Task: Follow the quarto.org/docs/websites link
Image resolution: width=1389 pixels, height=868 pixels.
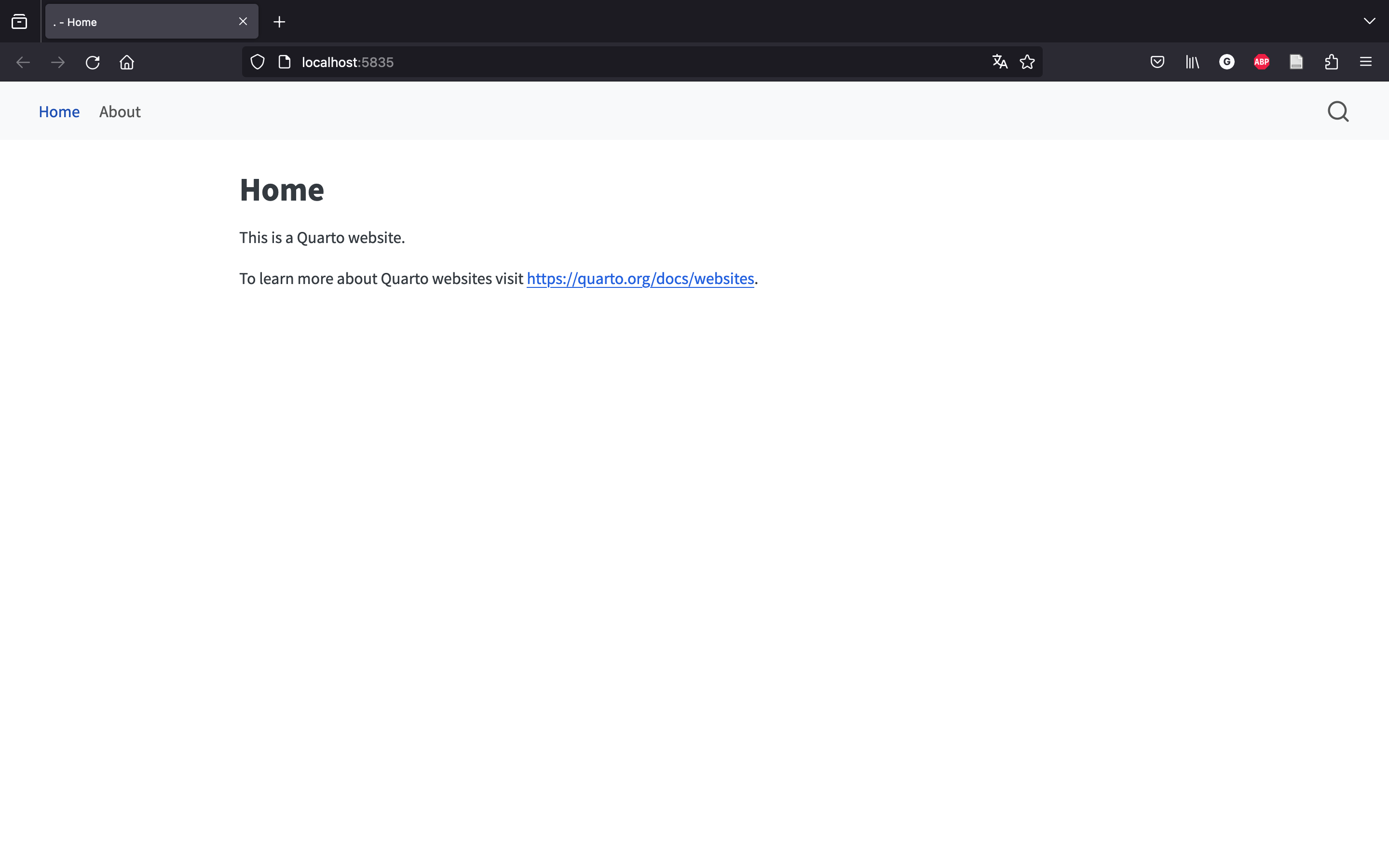Action: pos(640,278)
